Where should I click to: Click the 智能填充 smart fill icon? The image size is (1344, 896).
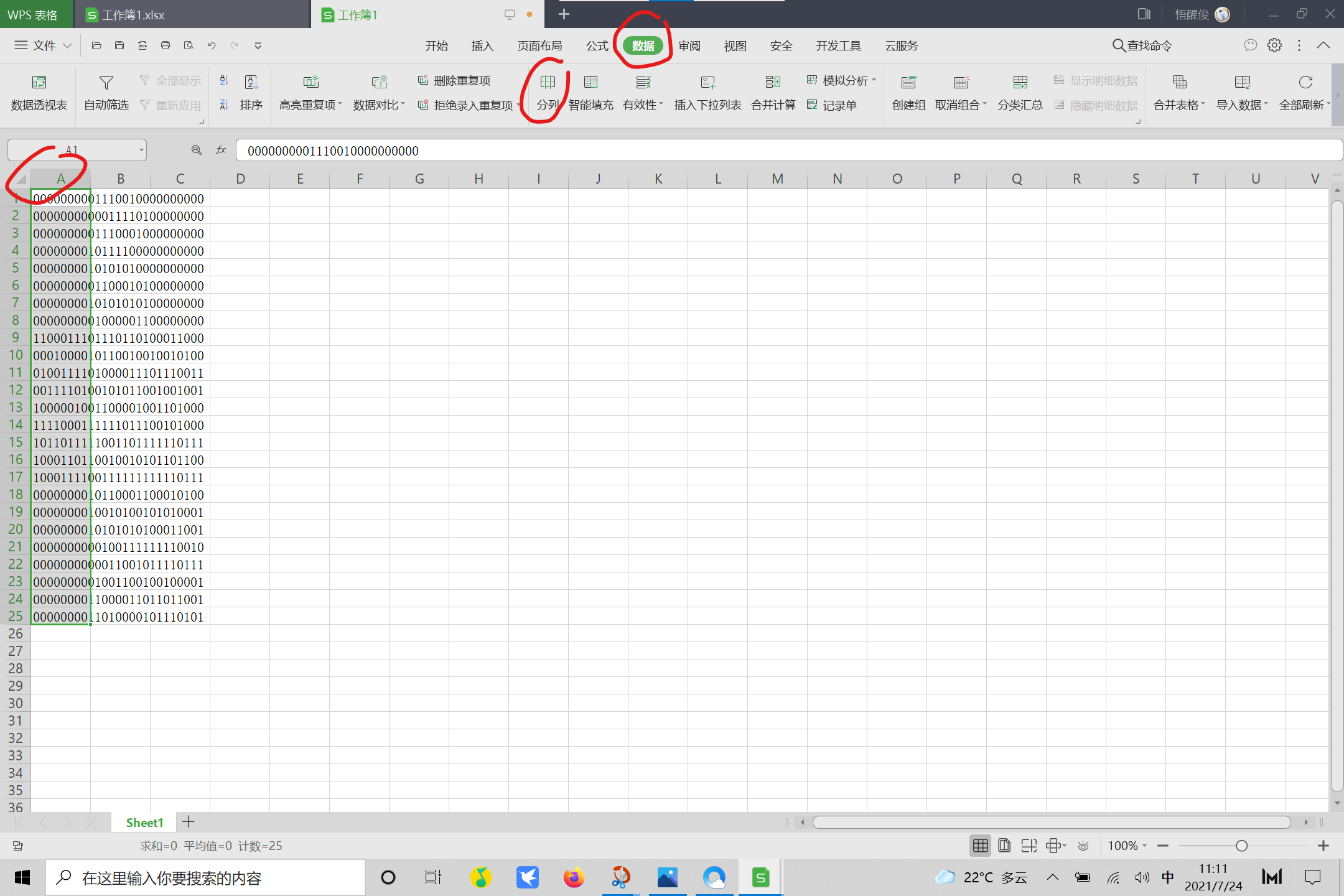(590, 82)
